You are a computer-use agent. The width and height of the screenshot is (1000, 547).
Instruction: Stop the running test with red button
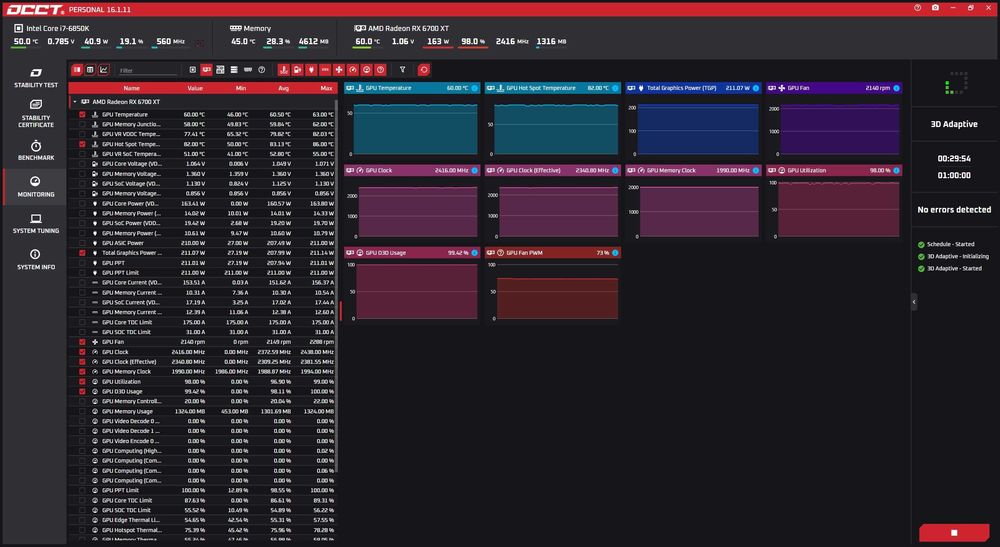(x=954, y=532)
